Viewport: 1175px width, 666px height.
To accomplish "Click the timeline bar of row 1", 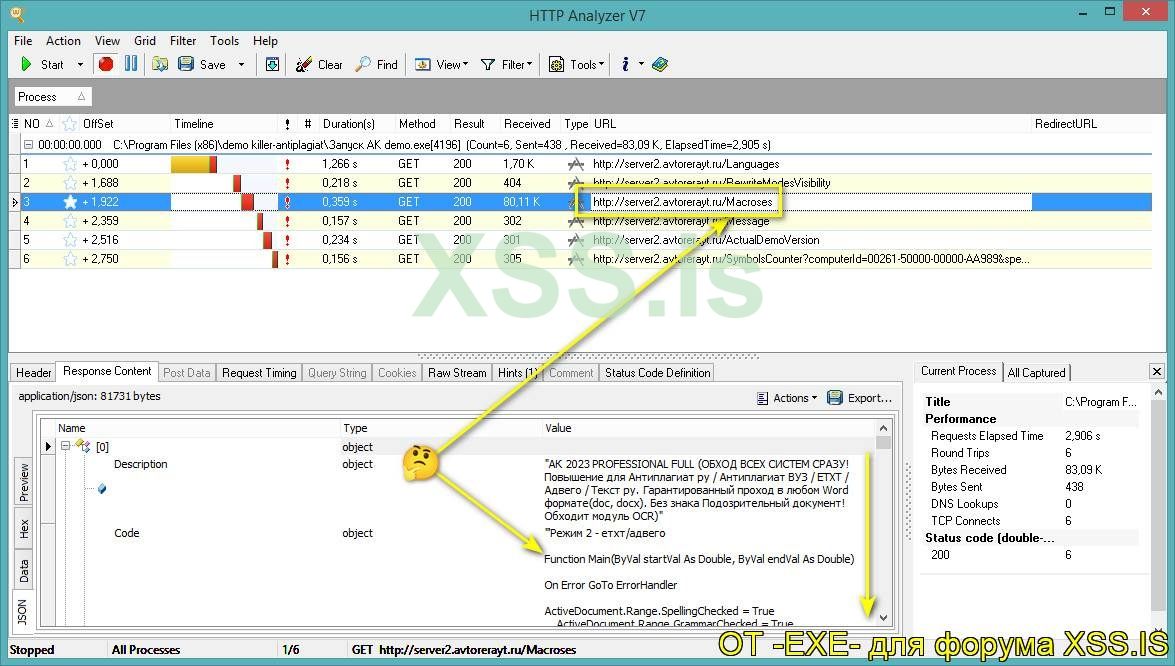I will 194,164.
